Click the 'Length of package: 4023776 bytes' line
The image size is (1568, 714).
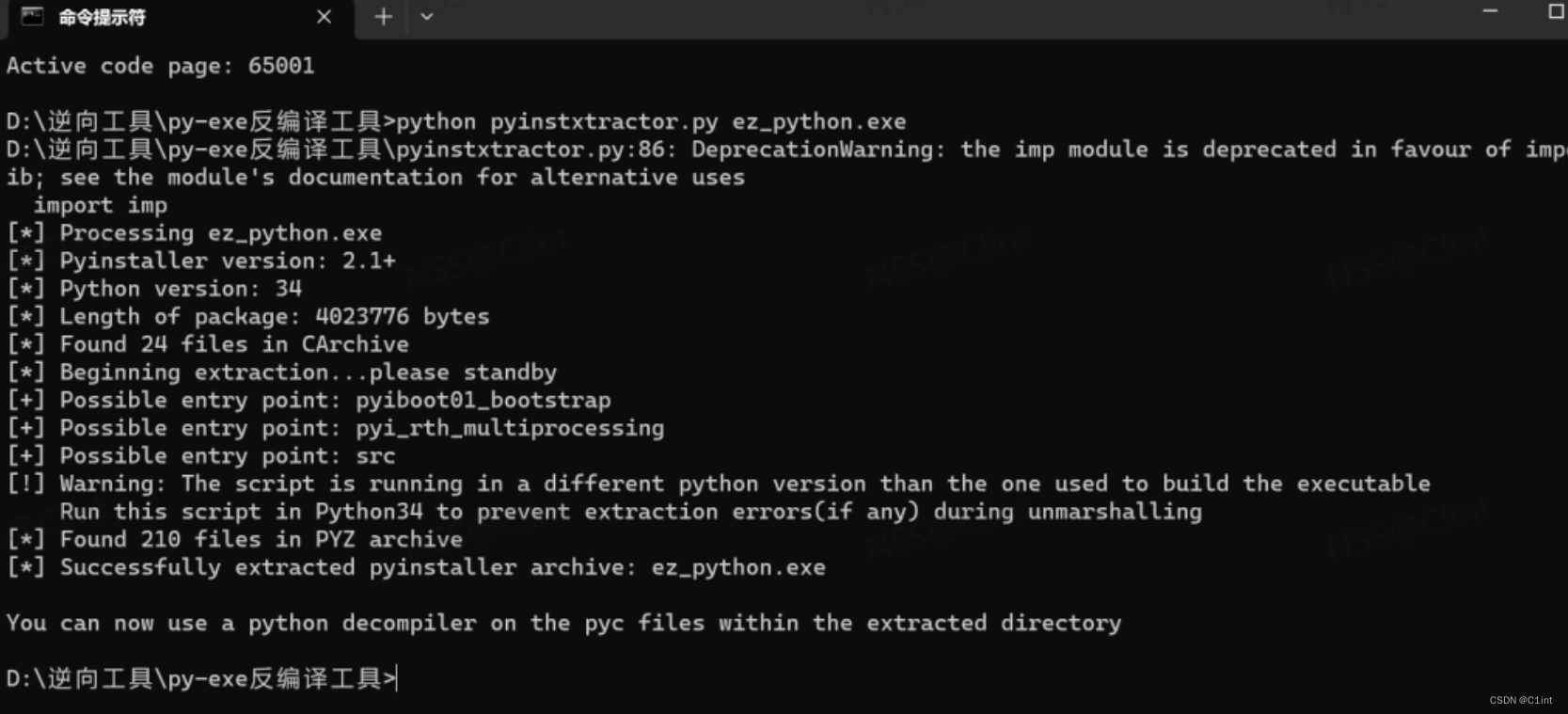click(x=248, y=316)
